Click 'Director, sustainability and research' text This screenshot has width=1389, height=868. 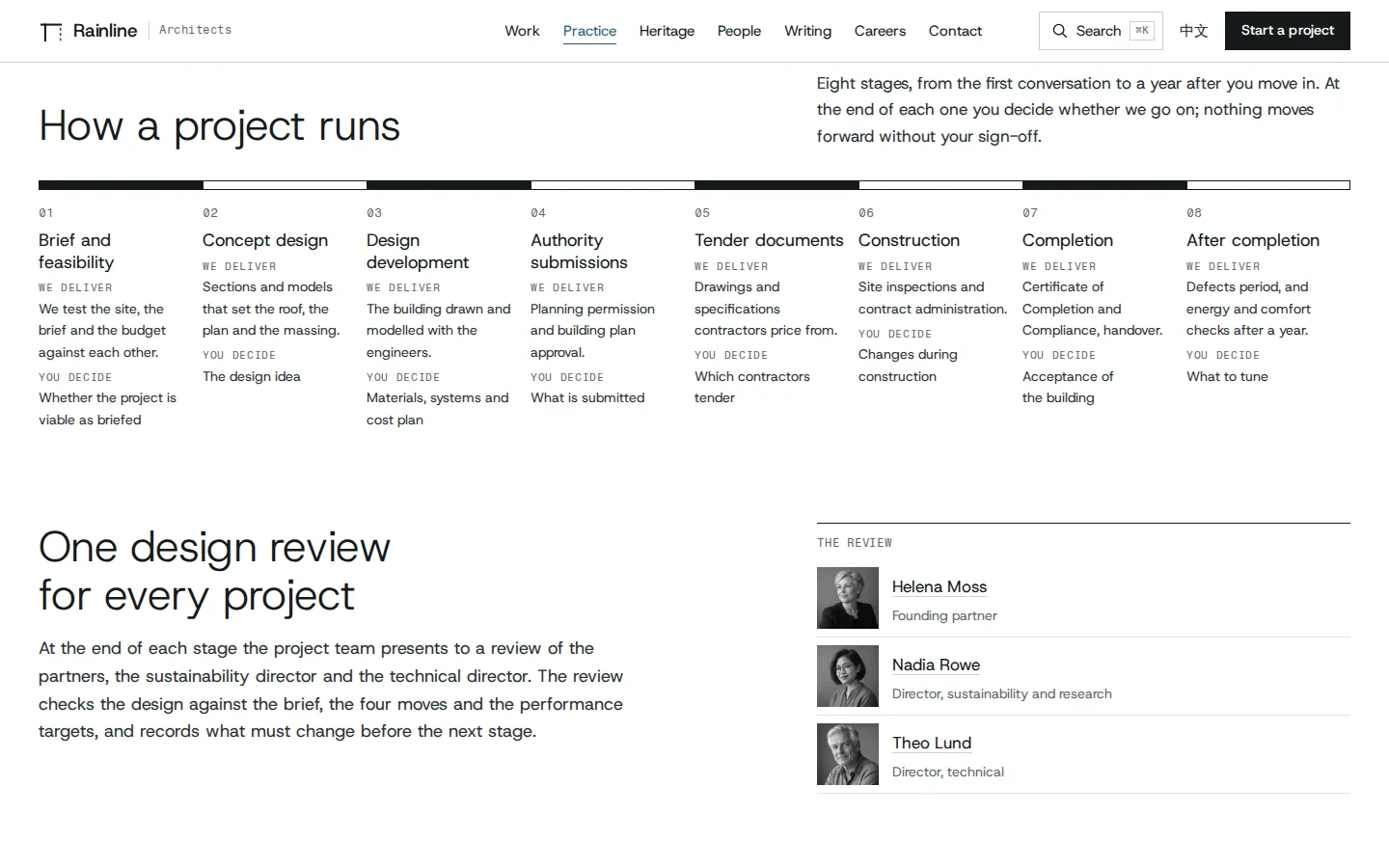coord(1001,693)
